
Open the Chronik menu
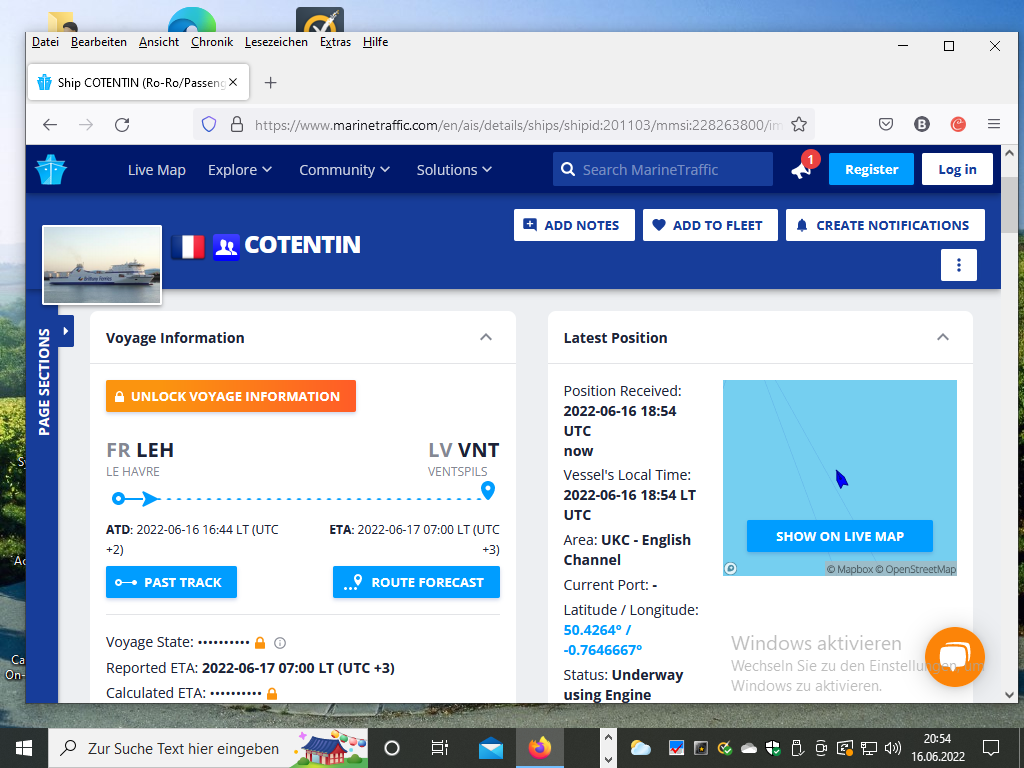click(x=212, y=42)
